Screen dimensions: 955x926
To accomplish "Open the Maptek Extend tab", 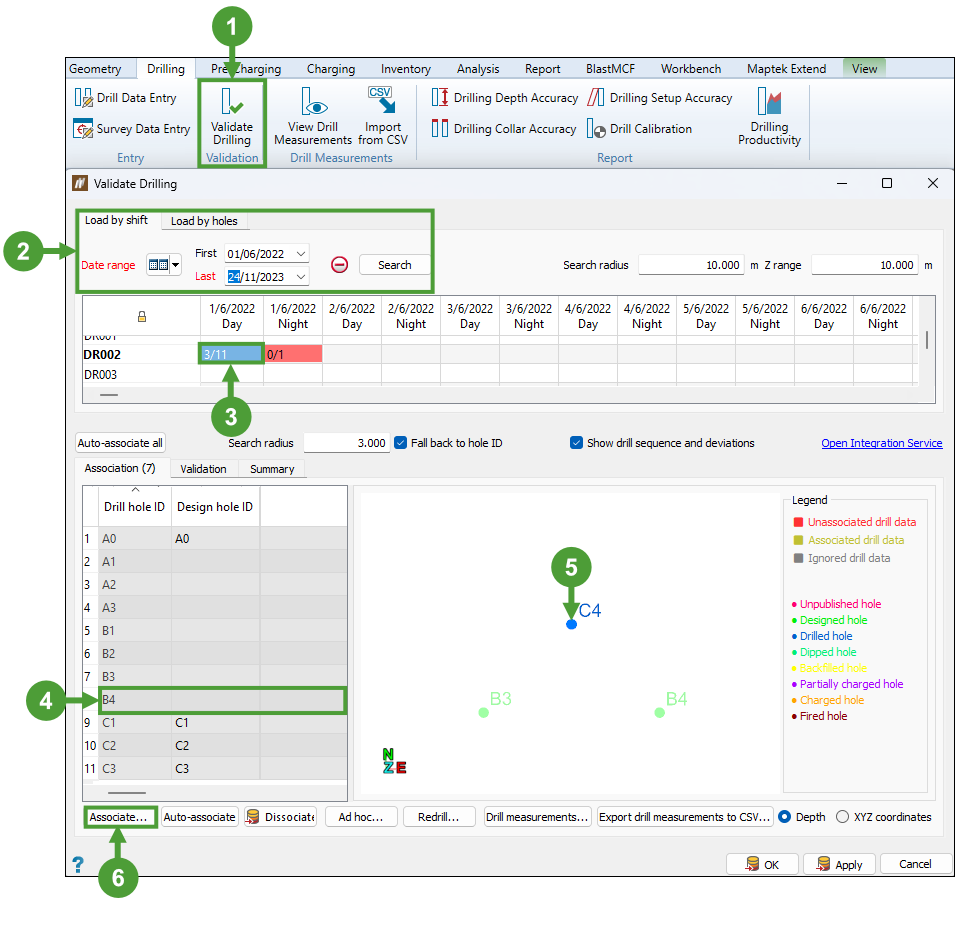I will coord(786,69).
